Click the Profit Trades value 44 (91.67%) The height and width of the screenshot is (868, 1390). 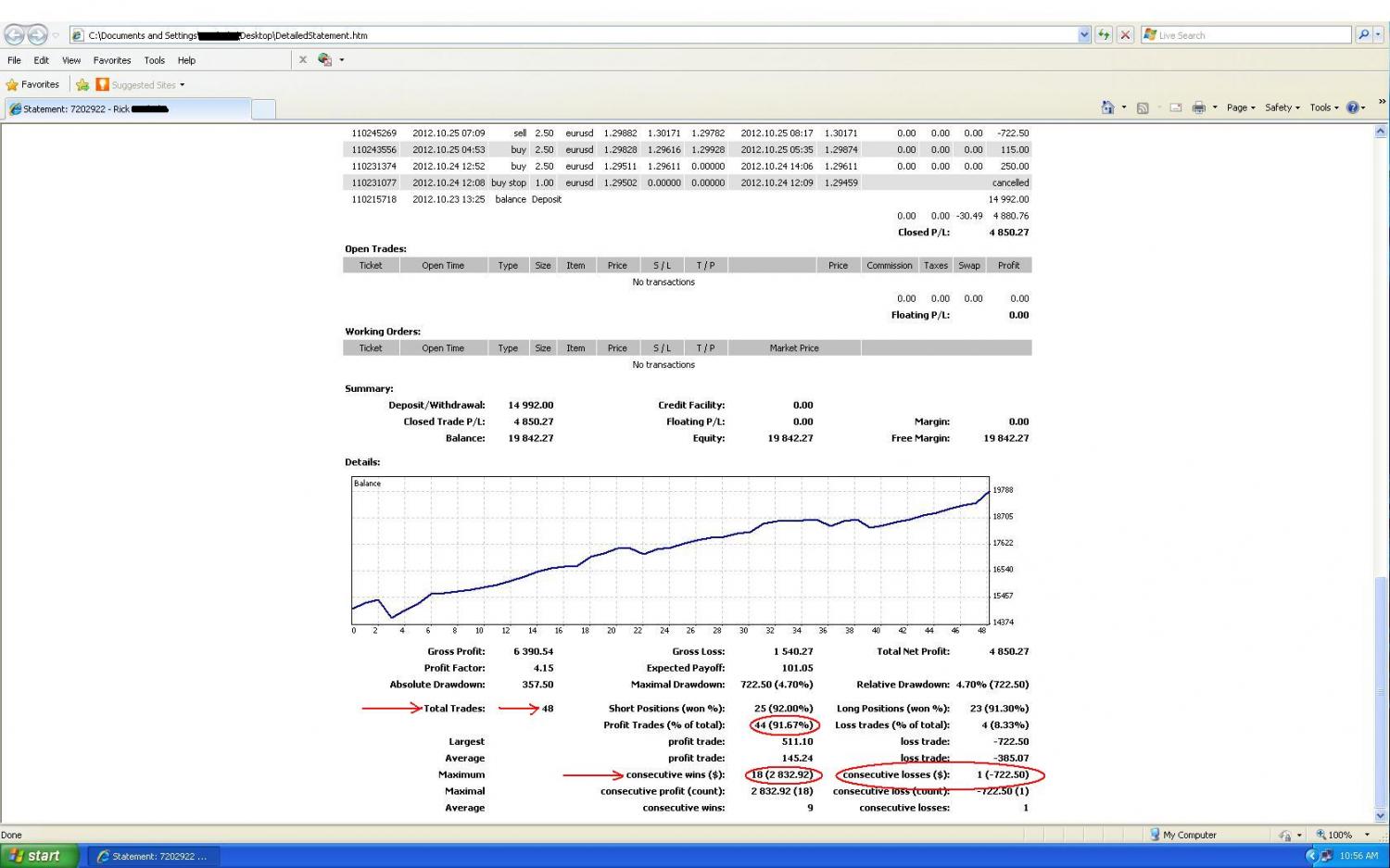click(783, 725)
